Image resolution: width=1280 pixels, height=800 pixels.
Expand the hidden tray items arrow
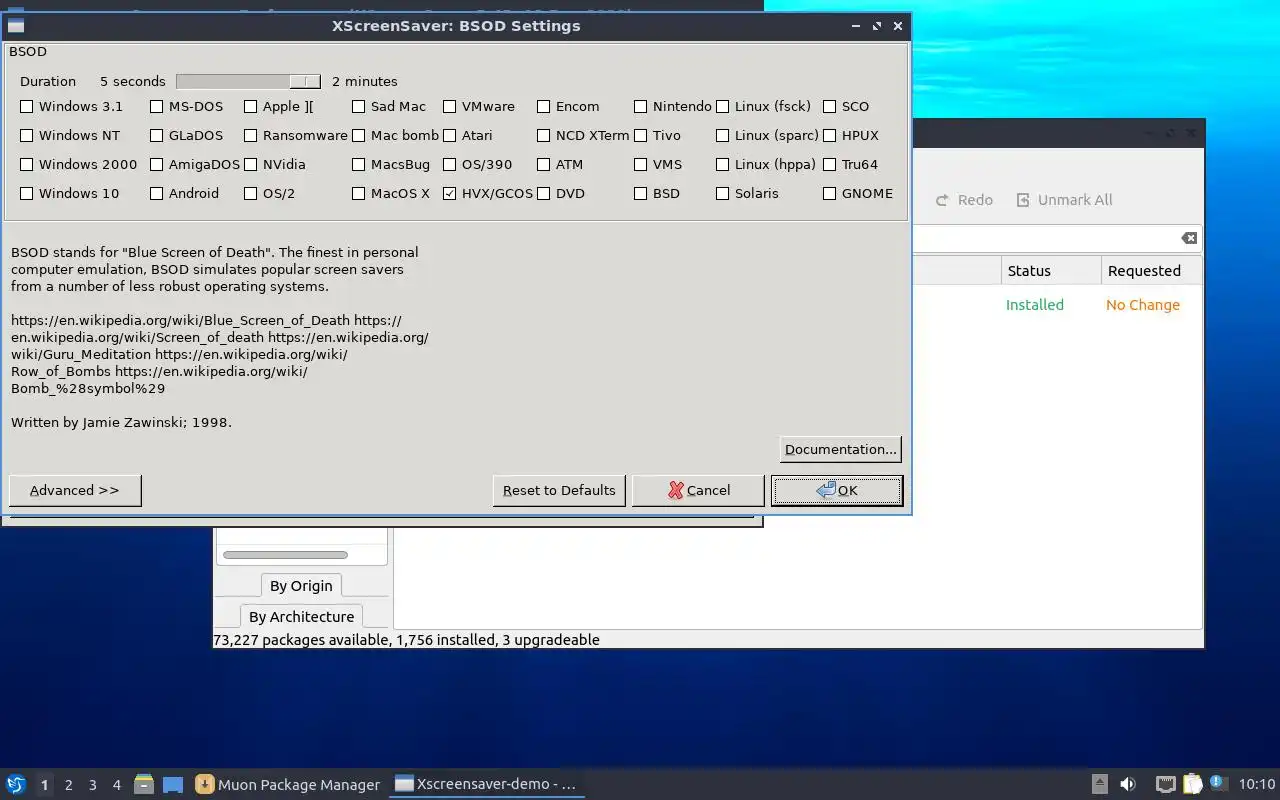[x=1099, y=784]
